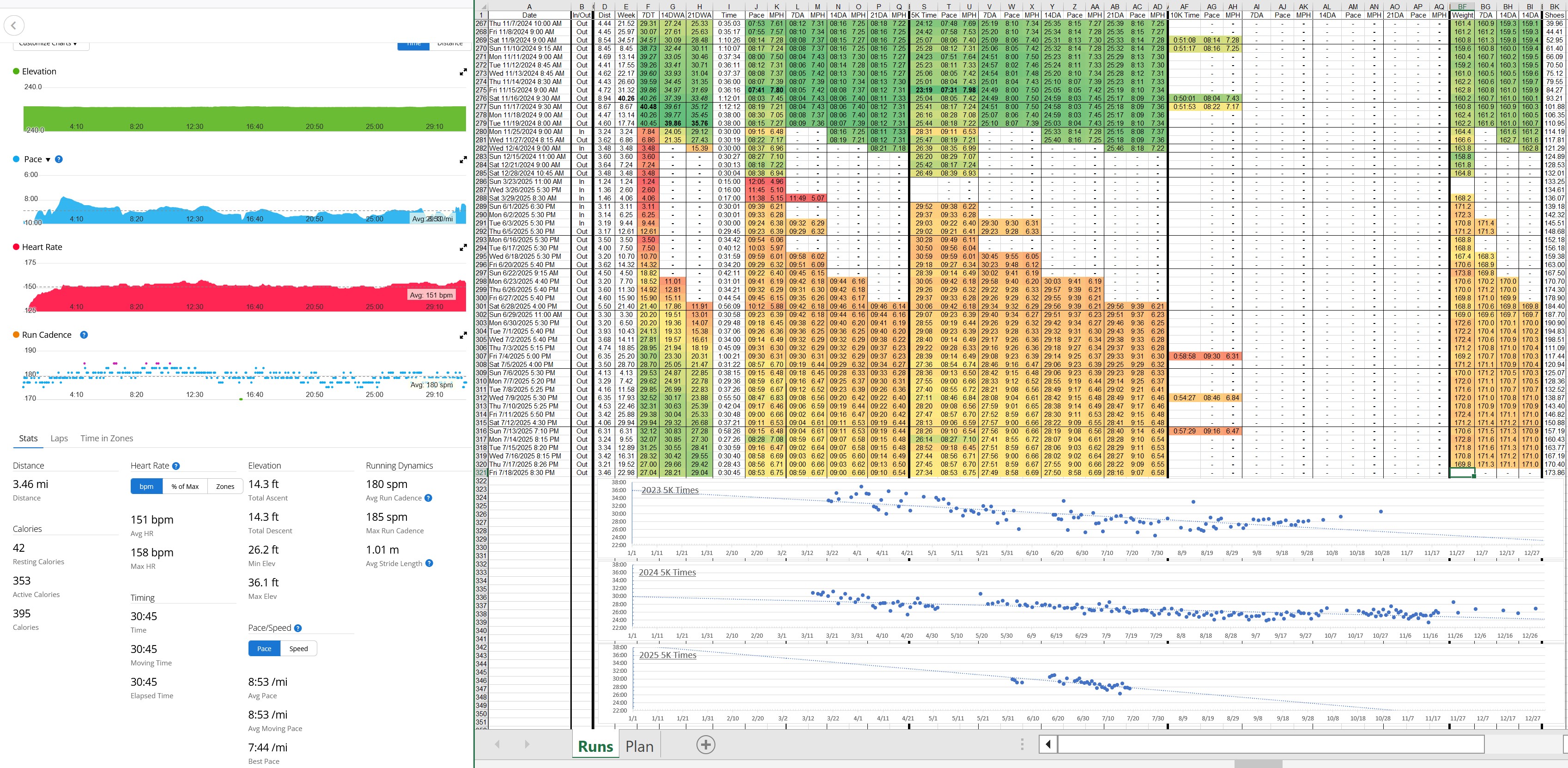Open help icon beside Pace chart title
The width and height of the screenshot is (1568, 768).
59,159
